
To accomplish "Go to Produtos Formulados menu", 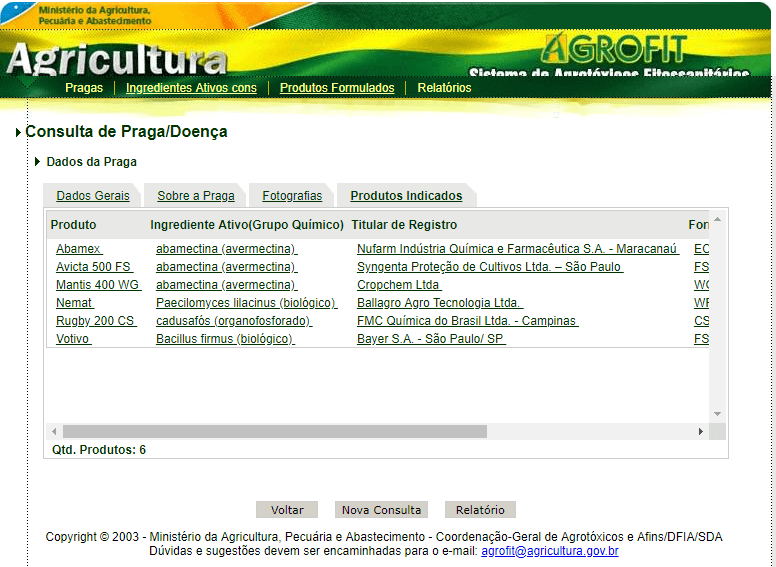I will (x=337, y=88).
